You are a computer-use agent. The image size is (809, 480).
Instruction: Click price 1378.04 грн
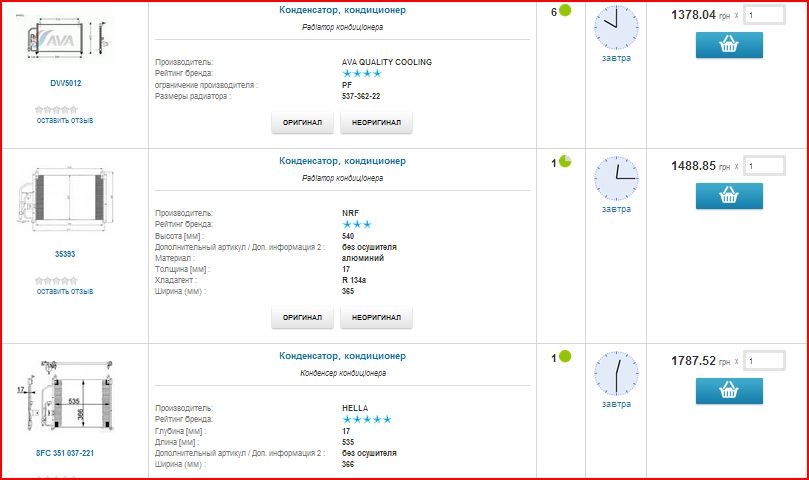tap(700, 15)
